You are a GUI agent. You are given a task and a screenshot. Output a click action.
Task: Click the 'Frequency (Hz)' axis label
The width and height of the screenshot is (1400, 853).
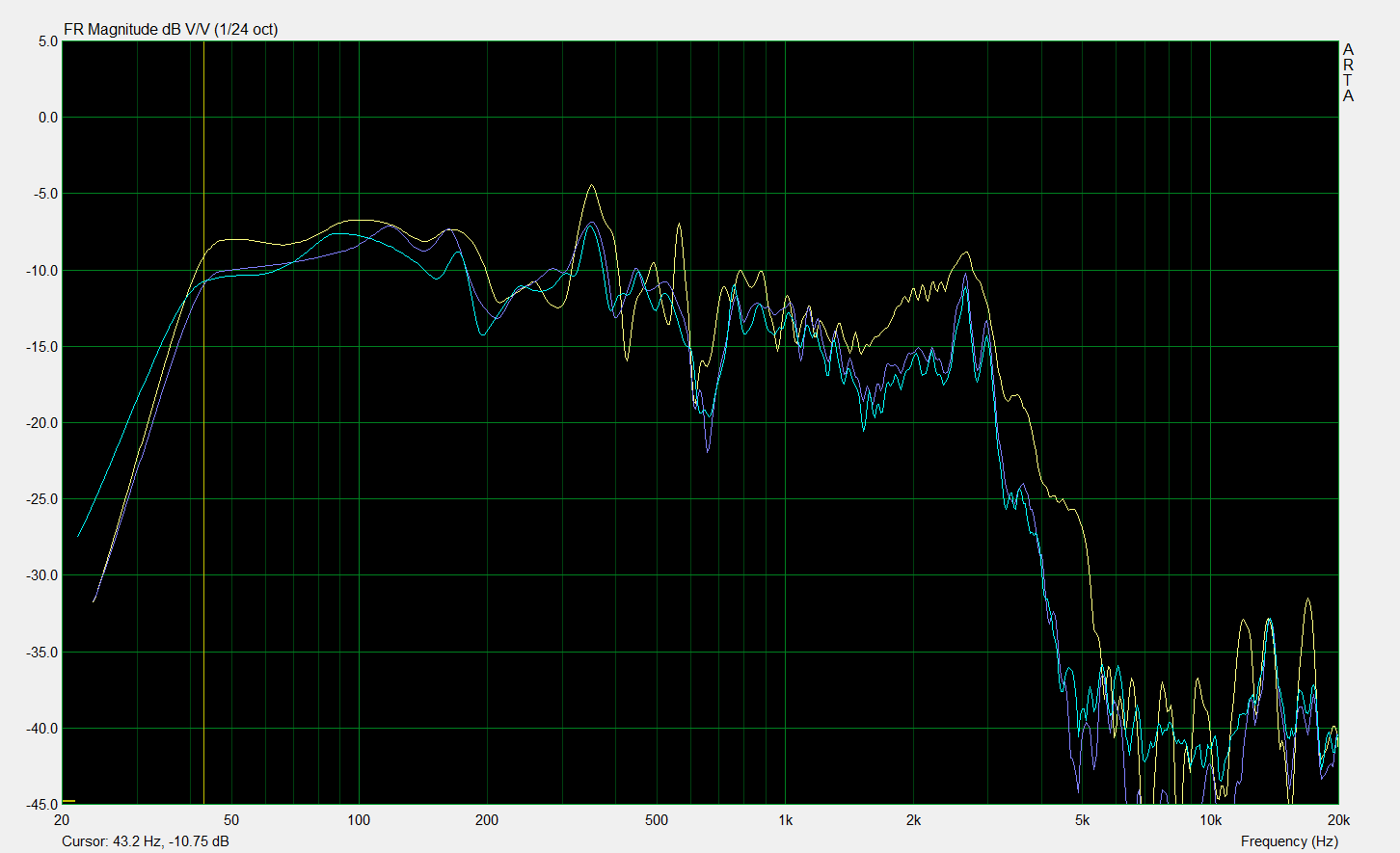click(1289, 841)
